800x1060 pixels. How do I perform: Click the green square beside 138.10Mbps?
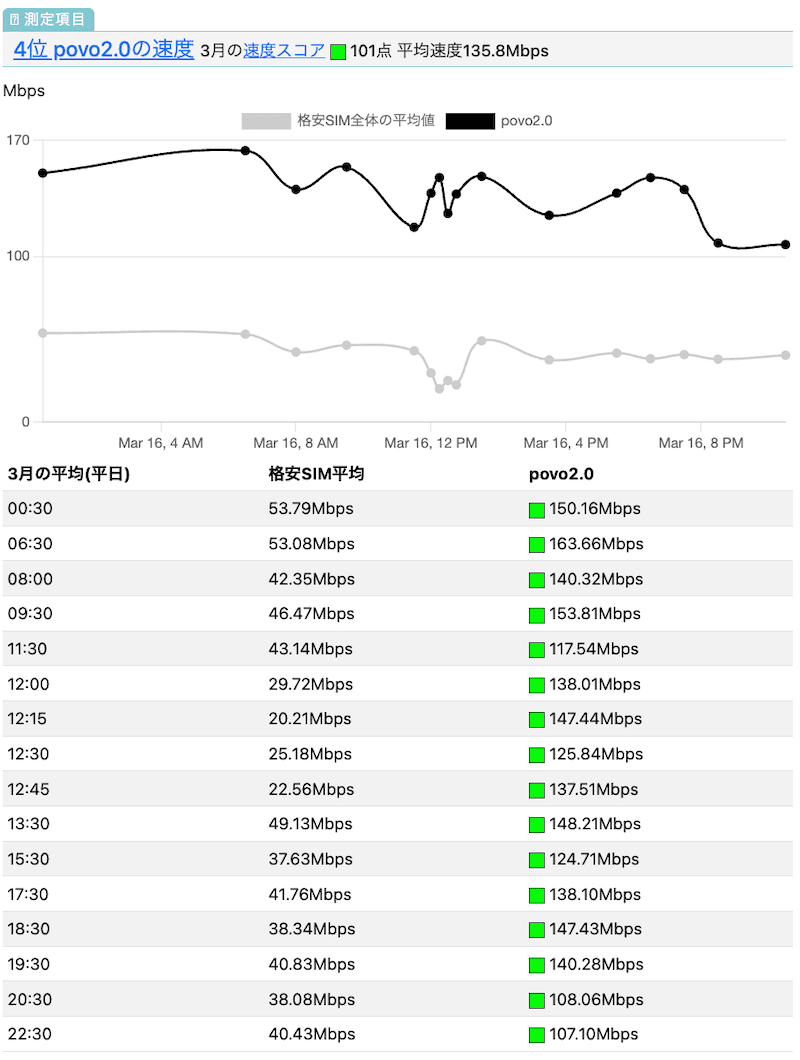click(x=537, y=895)
